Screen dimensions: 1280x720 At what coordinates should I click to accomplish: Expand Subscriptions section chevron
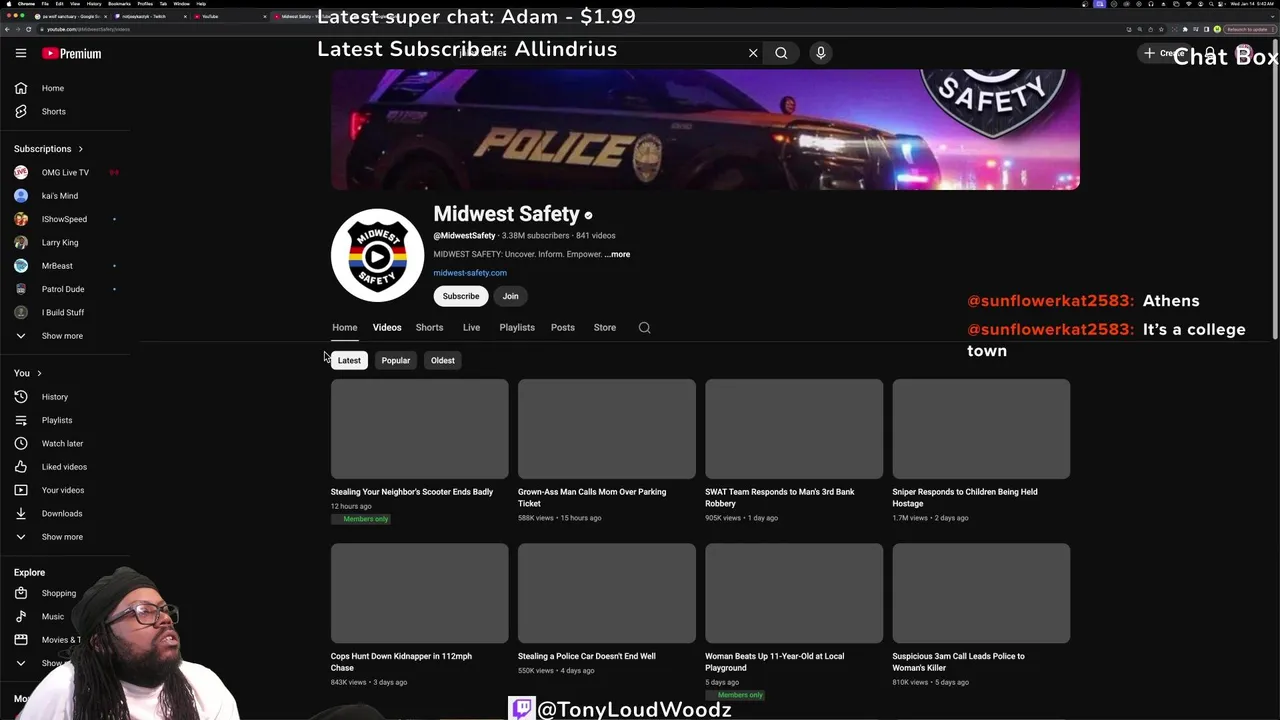(81, 149)
